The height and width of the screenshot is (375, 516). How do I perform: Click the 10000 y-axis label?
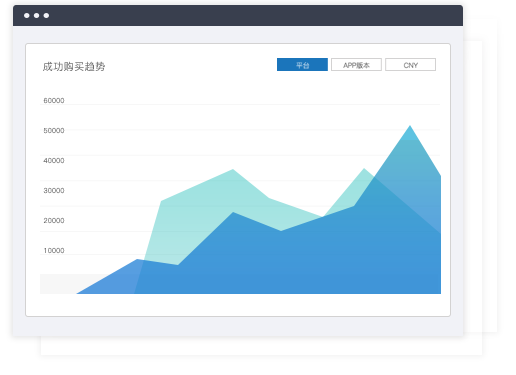tap(54, 250)
